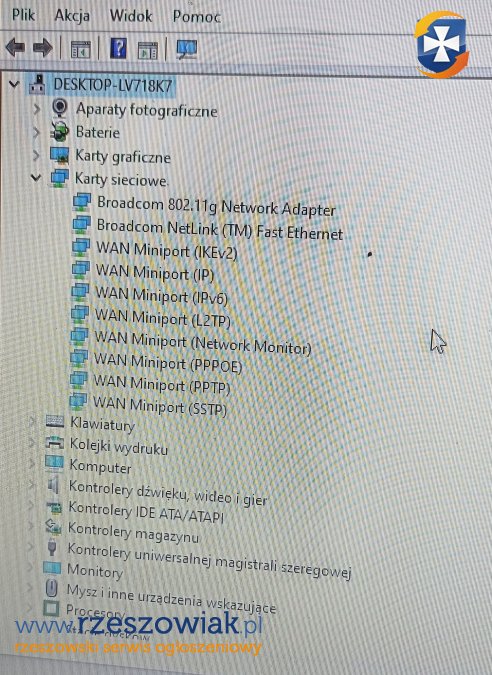
Task: Expand the Karty graficzne category
Action: [37, 155]
